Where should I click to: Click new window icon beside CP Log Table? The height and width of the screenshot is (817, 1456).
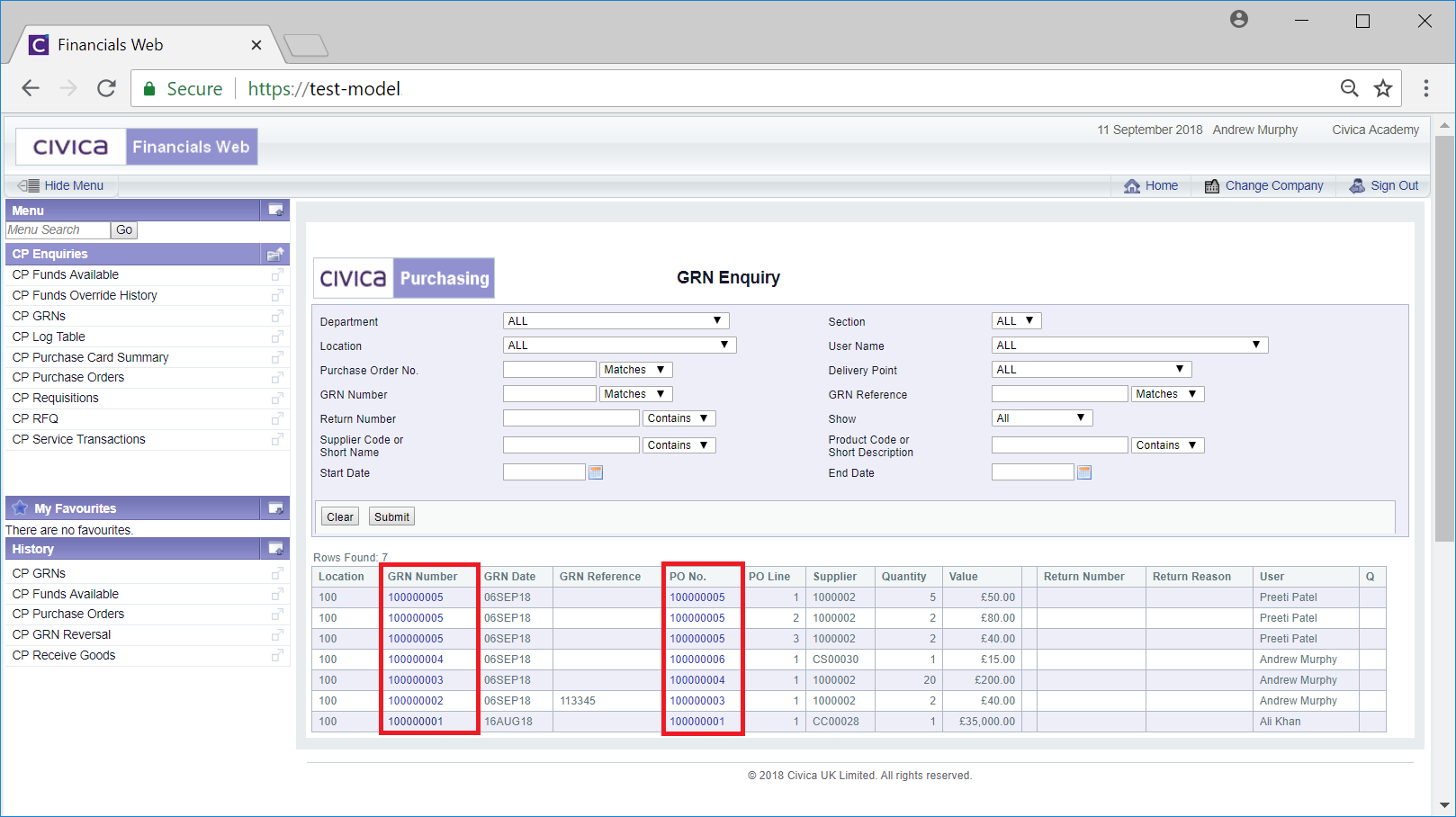tap(277, 337)
